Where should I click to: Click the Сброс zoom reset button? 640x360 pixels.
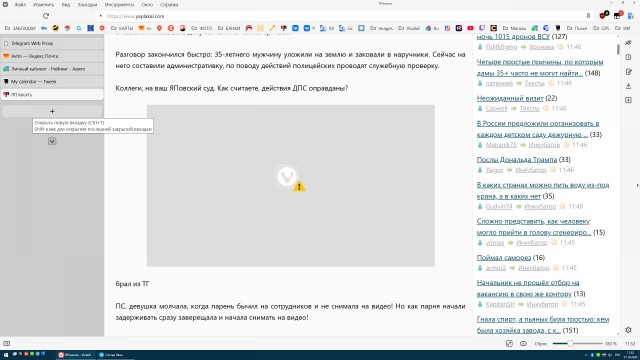(x=541, y=344)
